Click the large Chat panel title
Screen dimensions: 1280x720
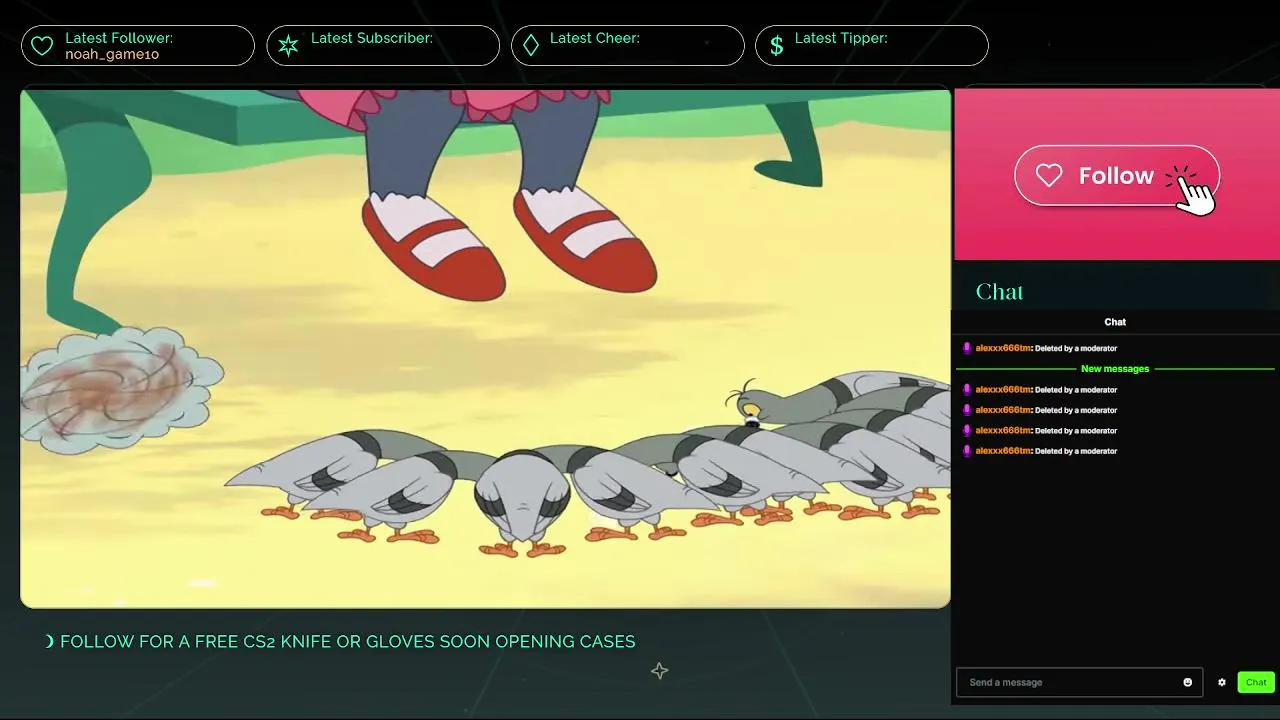[x=999, y=292]
